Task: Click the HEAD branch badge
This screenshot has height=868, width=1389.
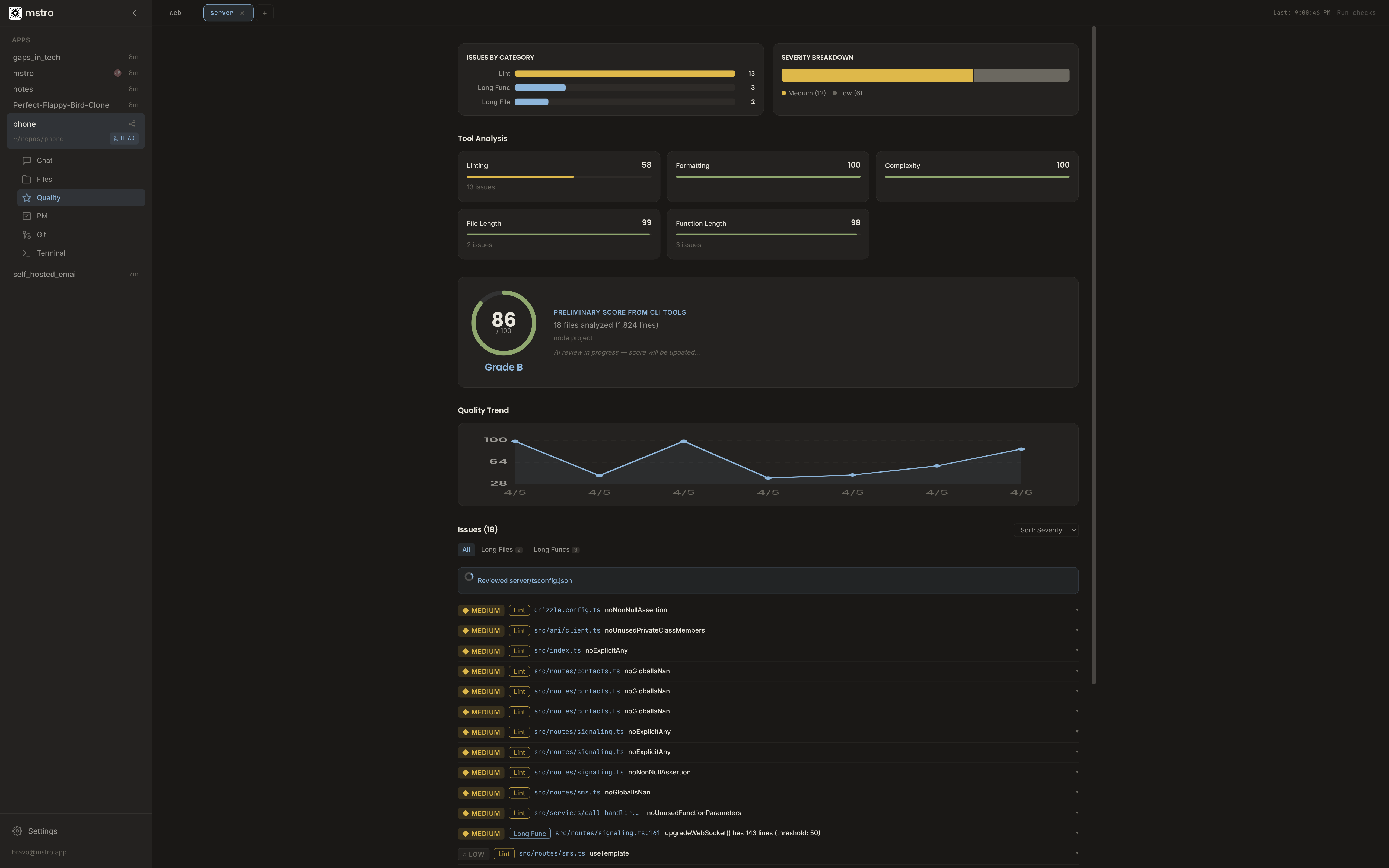Action: tap(124, 138)
